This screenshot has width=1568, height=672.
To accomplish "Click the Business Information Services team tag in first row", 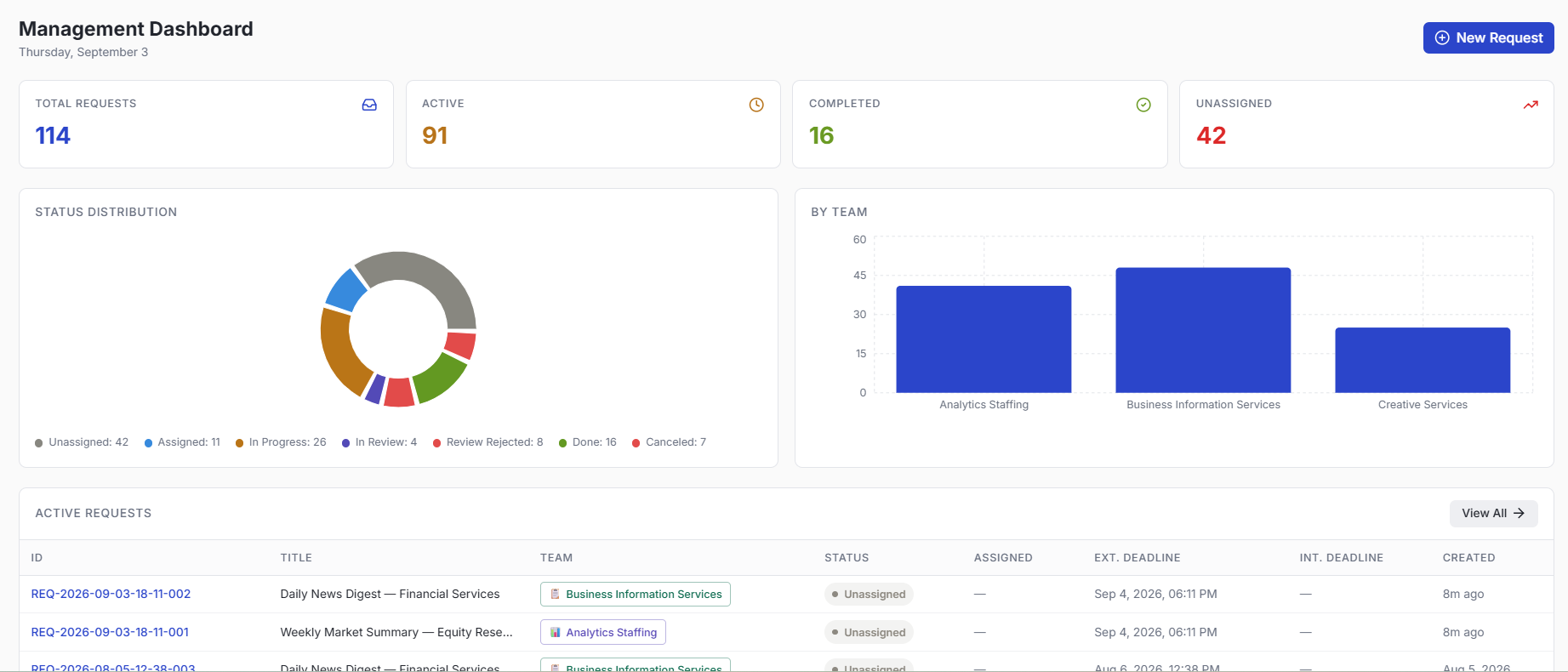I will tap(636, 594).
